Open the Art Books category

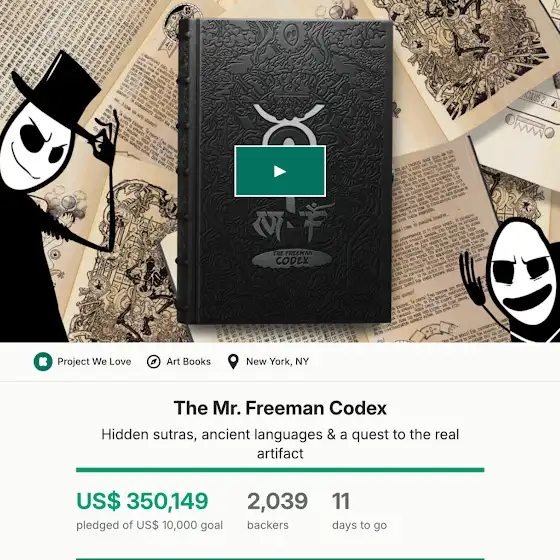pyautogui.click(x=189, y=361)
